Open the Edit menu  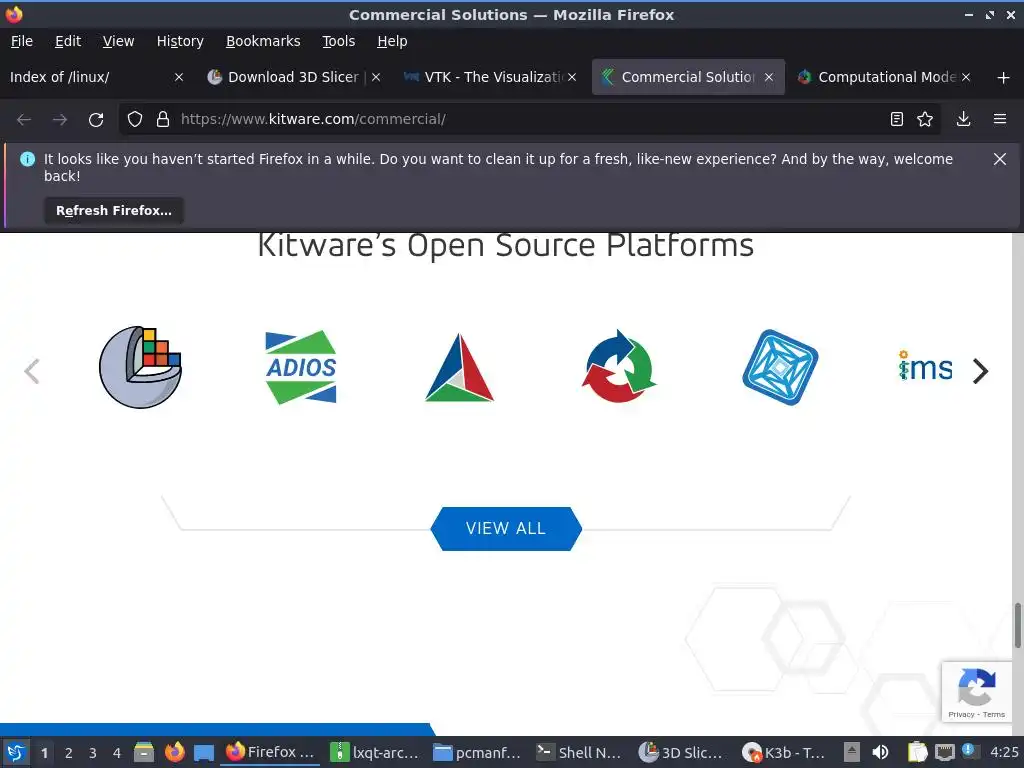click(x=68, y=41)
